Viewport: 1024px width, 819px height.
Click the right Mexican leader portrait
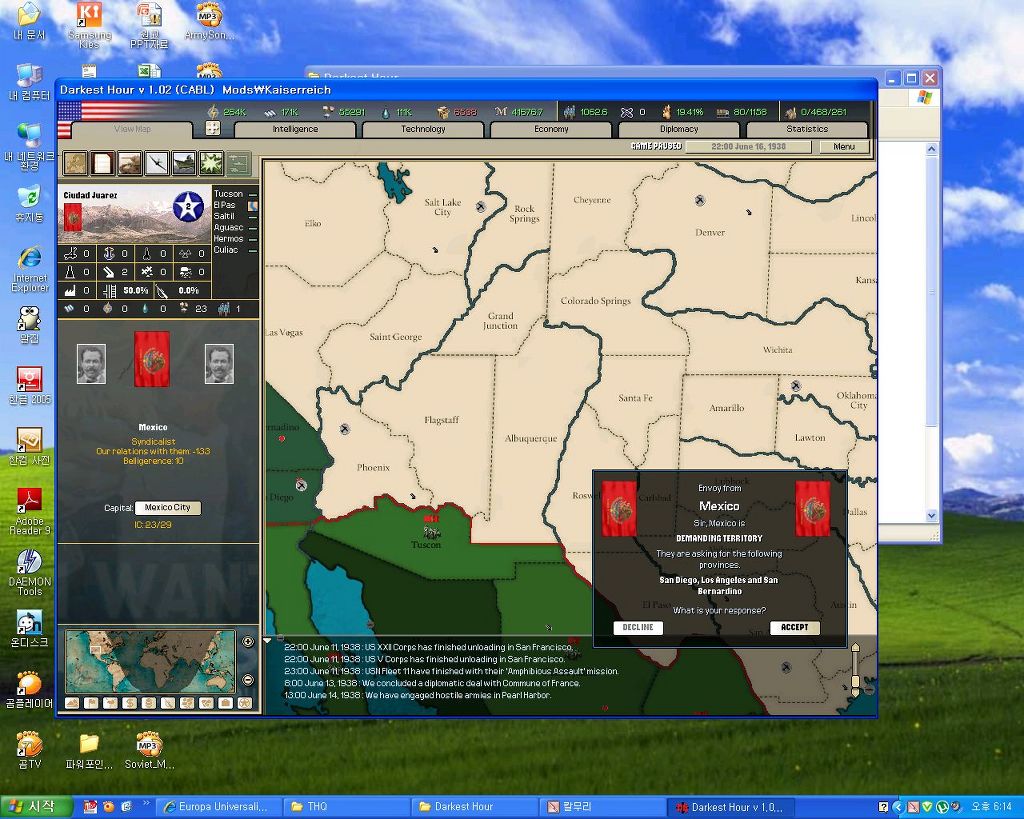(x=219, y=364)
